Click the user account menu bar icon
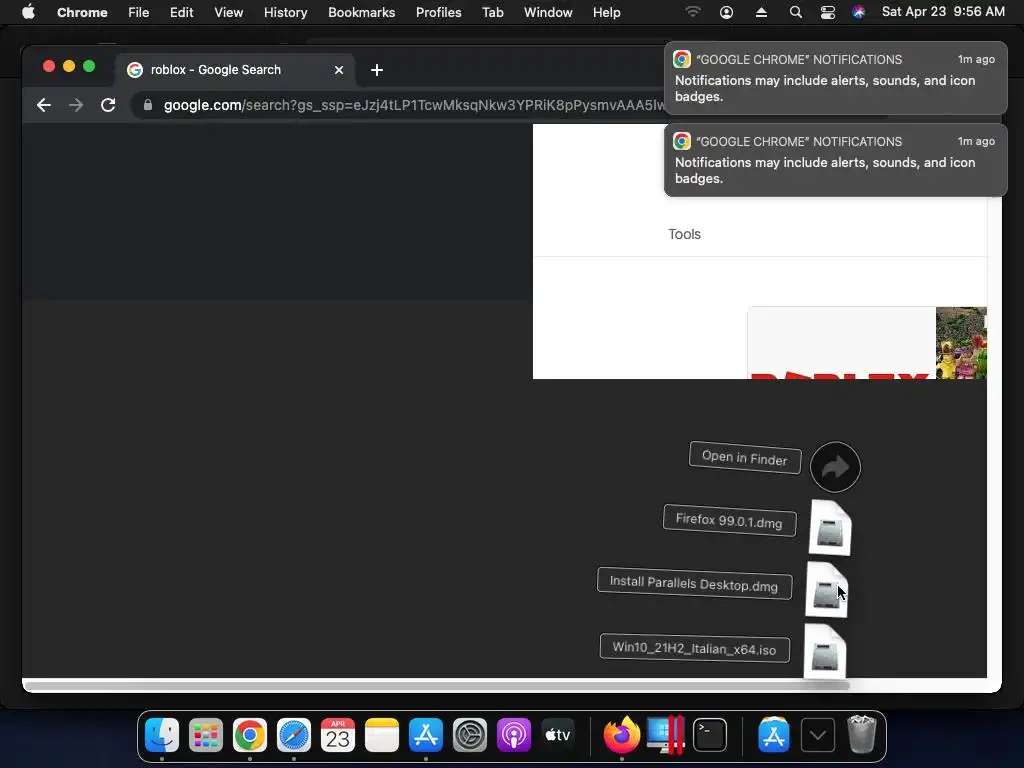 (x=726, y=12)
